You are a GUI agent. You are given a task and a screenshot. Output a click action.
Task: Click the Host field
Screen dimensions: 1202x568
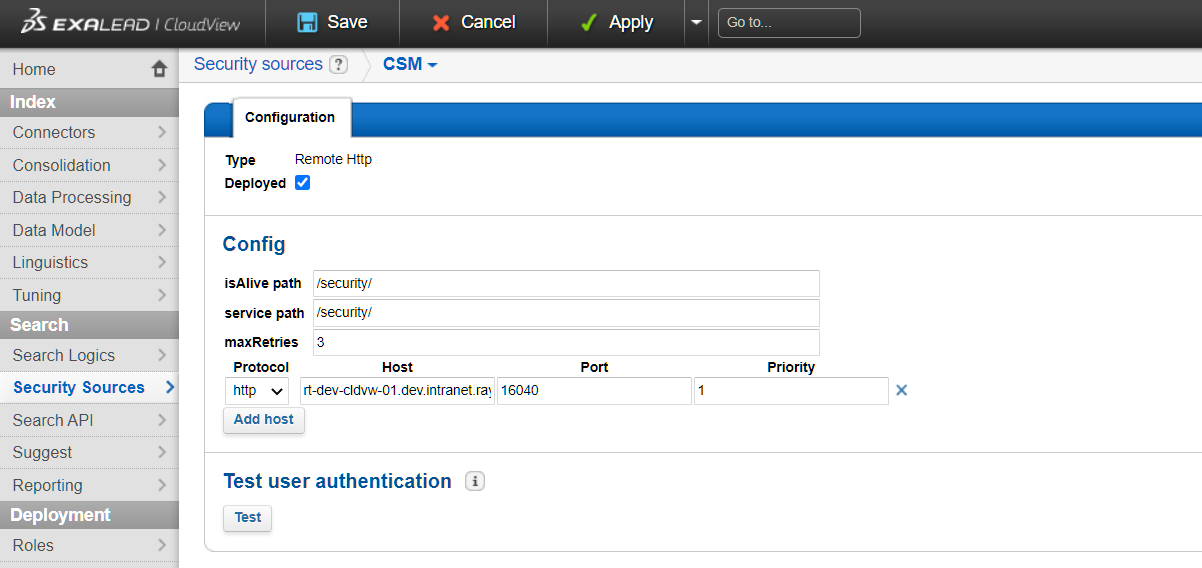click(x=397, y=391)
